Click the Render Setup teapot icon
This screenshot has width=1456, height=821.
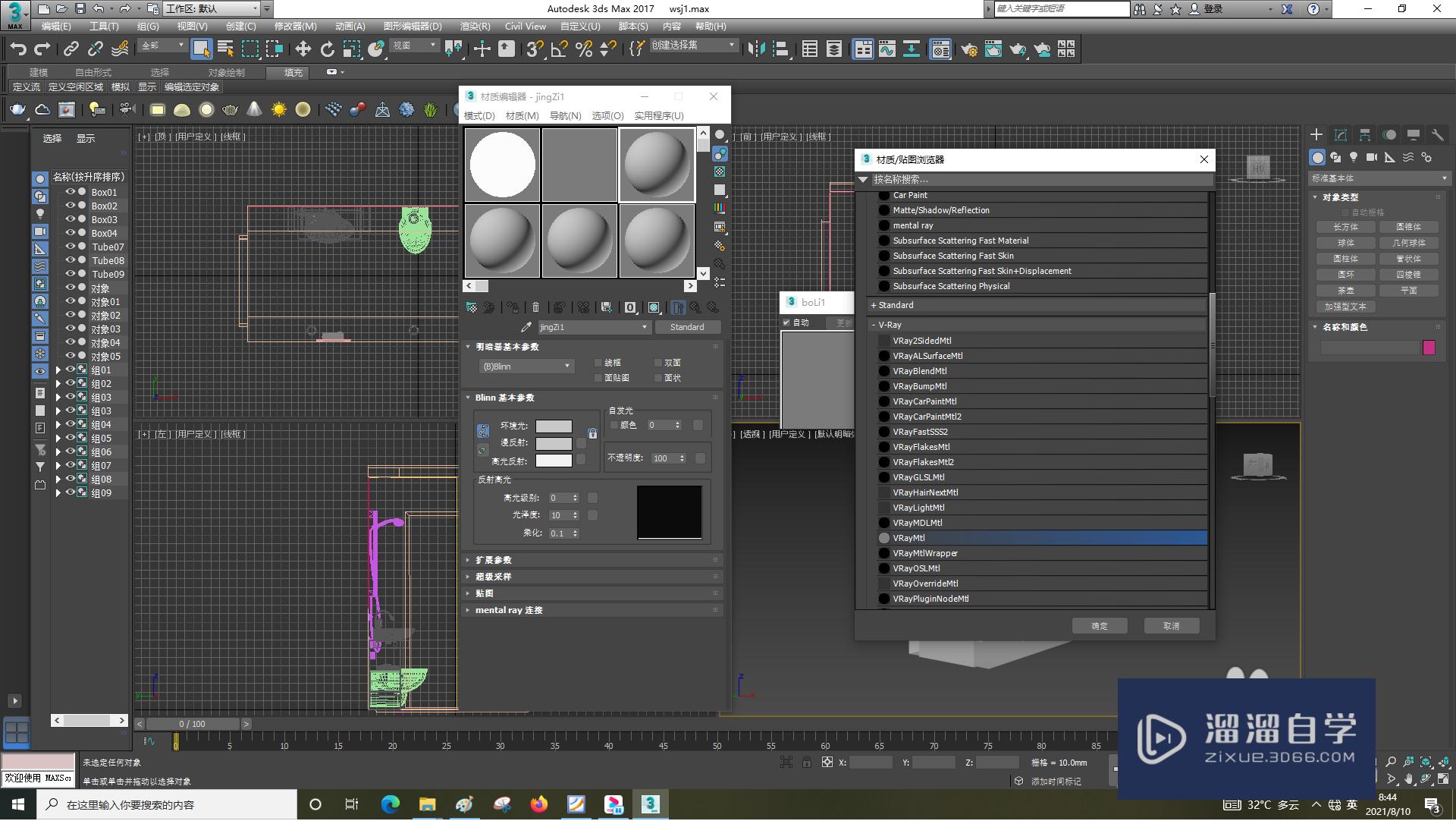(x=968, y=49)
